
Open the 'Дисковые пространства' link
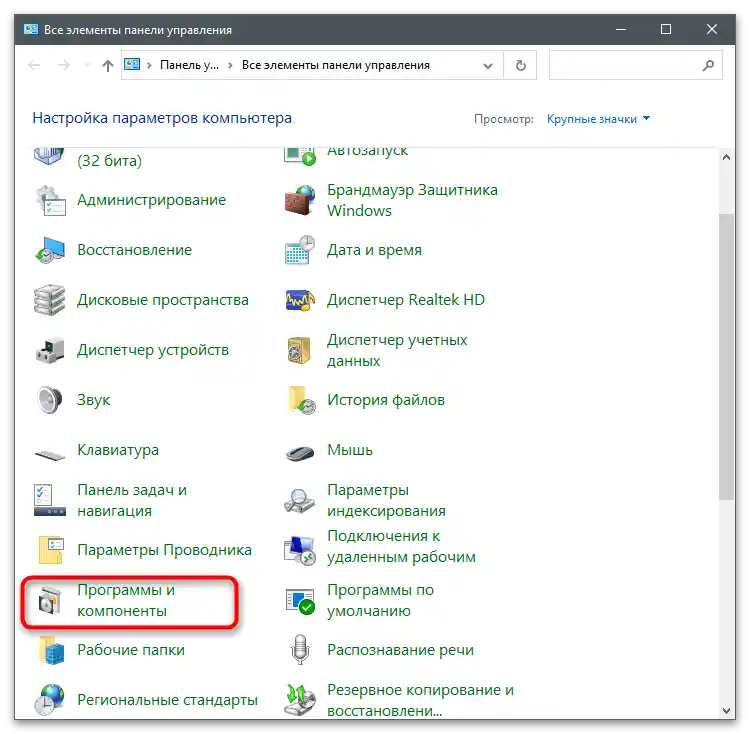coord(163,300)
